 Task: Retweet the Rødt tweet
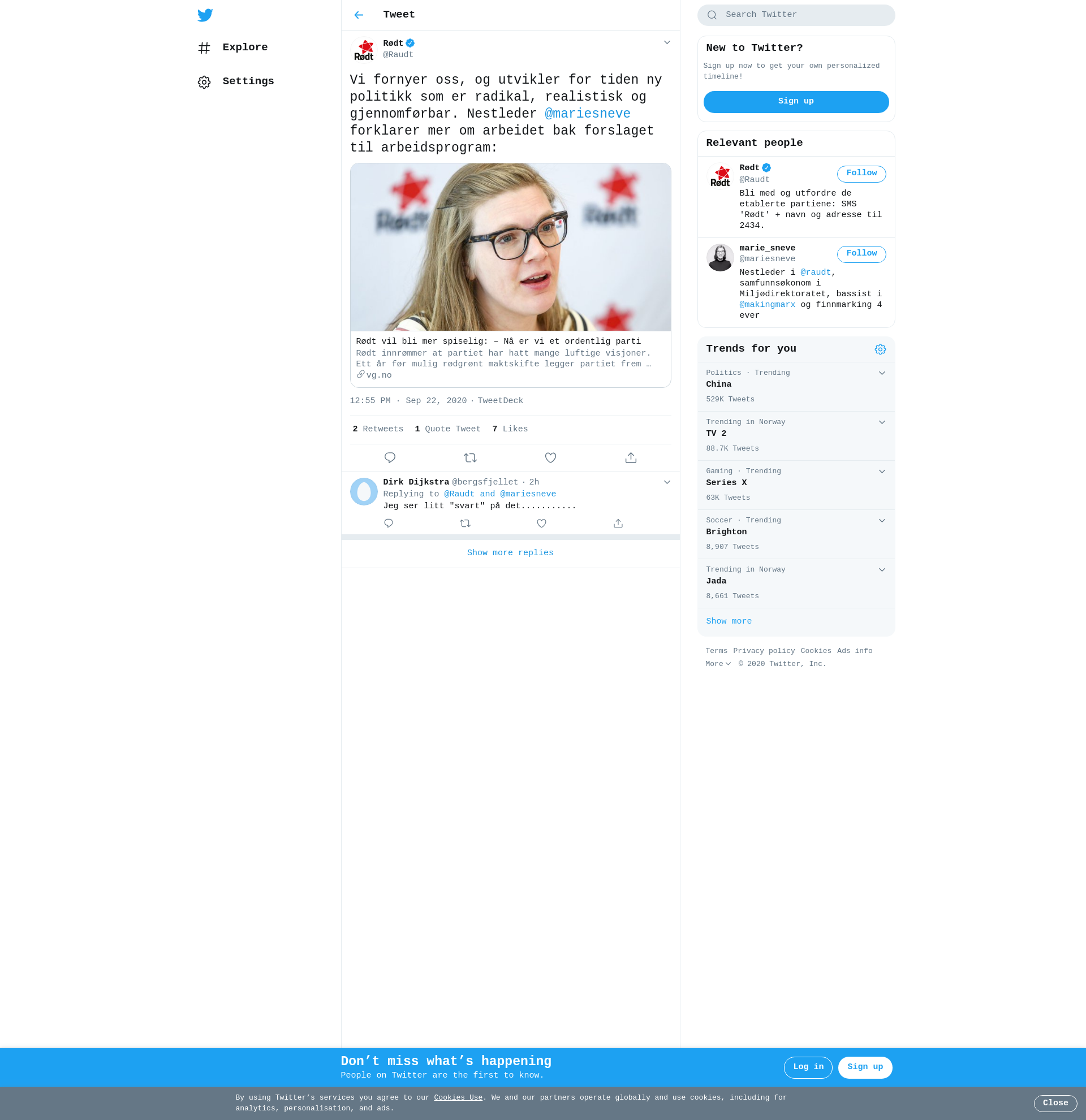(x=471, y=458)
